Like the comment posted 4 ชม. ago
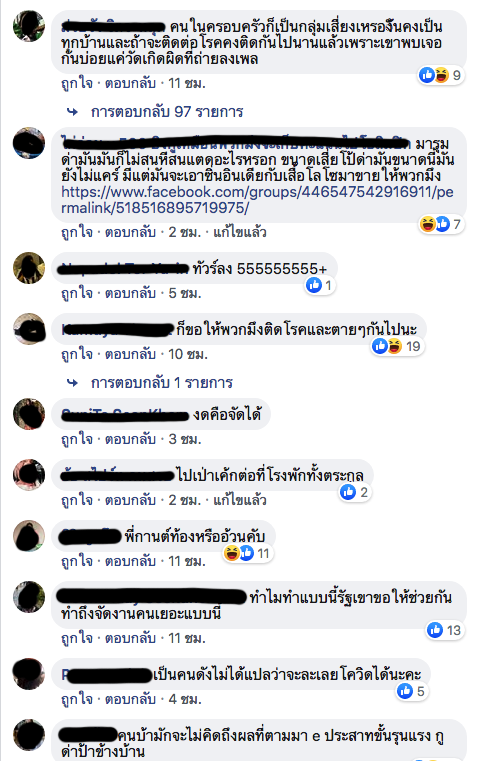 [77, 699]
